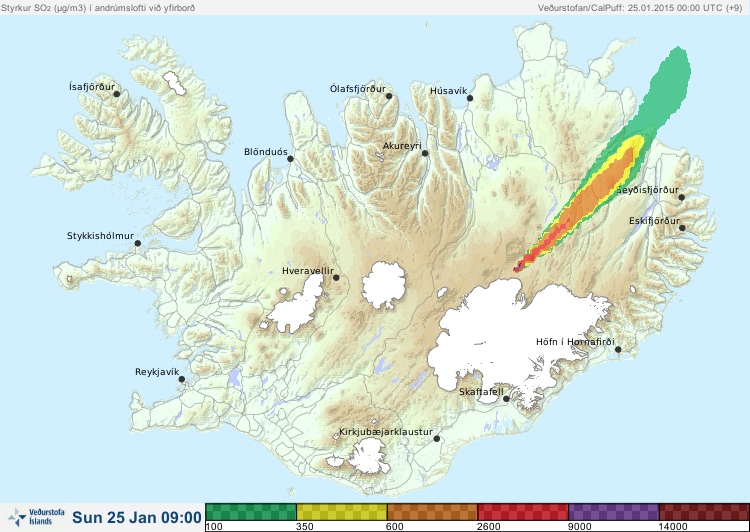This screenshot has height=532, width=750.
Task: Click the Reykjavík city marker dot
Action: 182,379
